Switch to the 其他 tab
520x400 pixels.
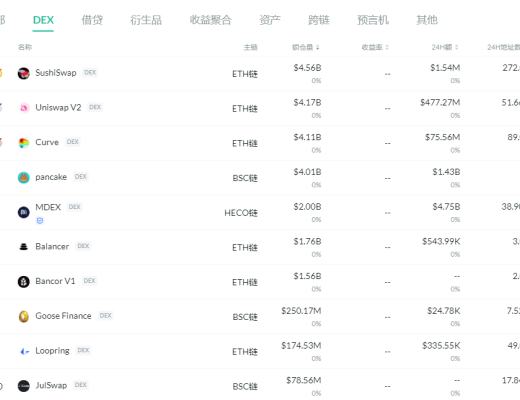[427, 20]
